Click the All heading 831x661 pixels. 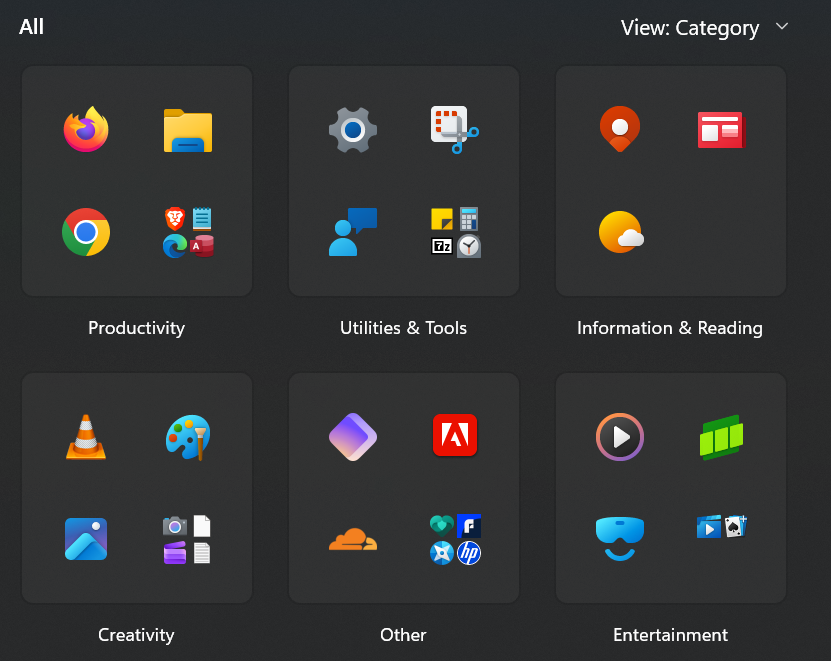pyautogui.click(x=31, y=27)
